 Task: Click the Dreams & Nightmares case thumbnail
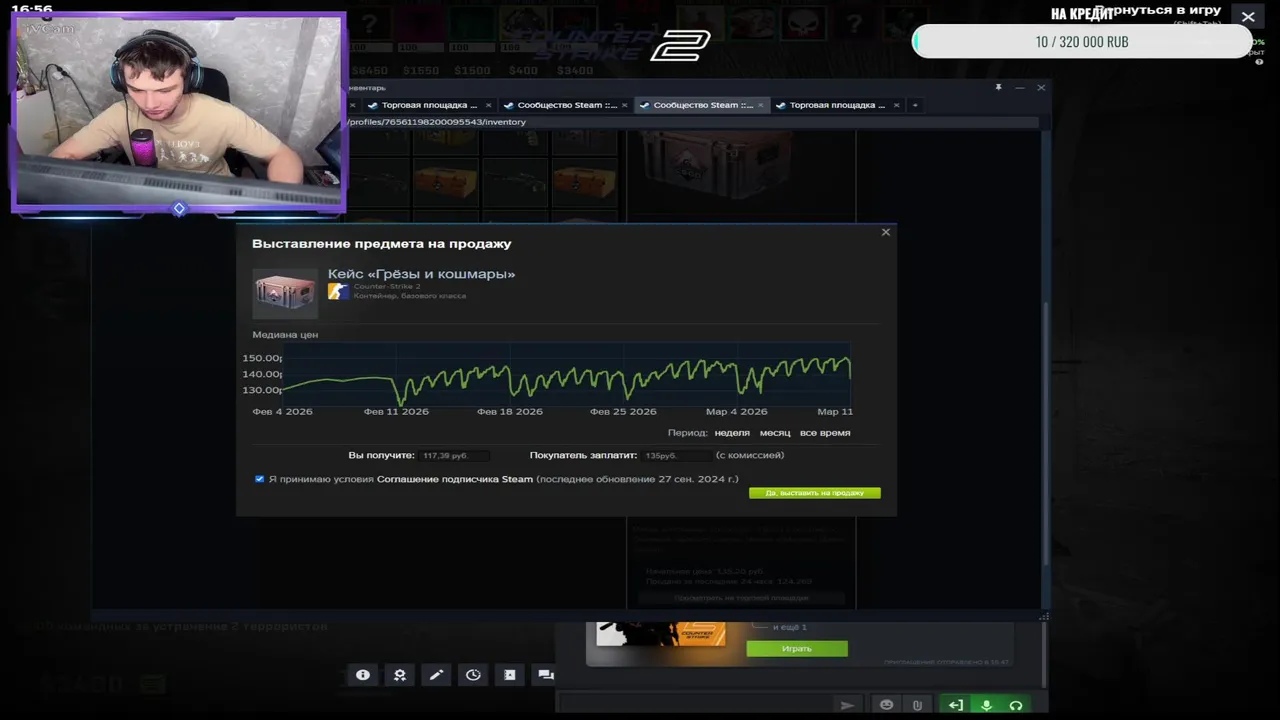[285, 293]
